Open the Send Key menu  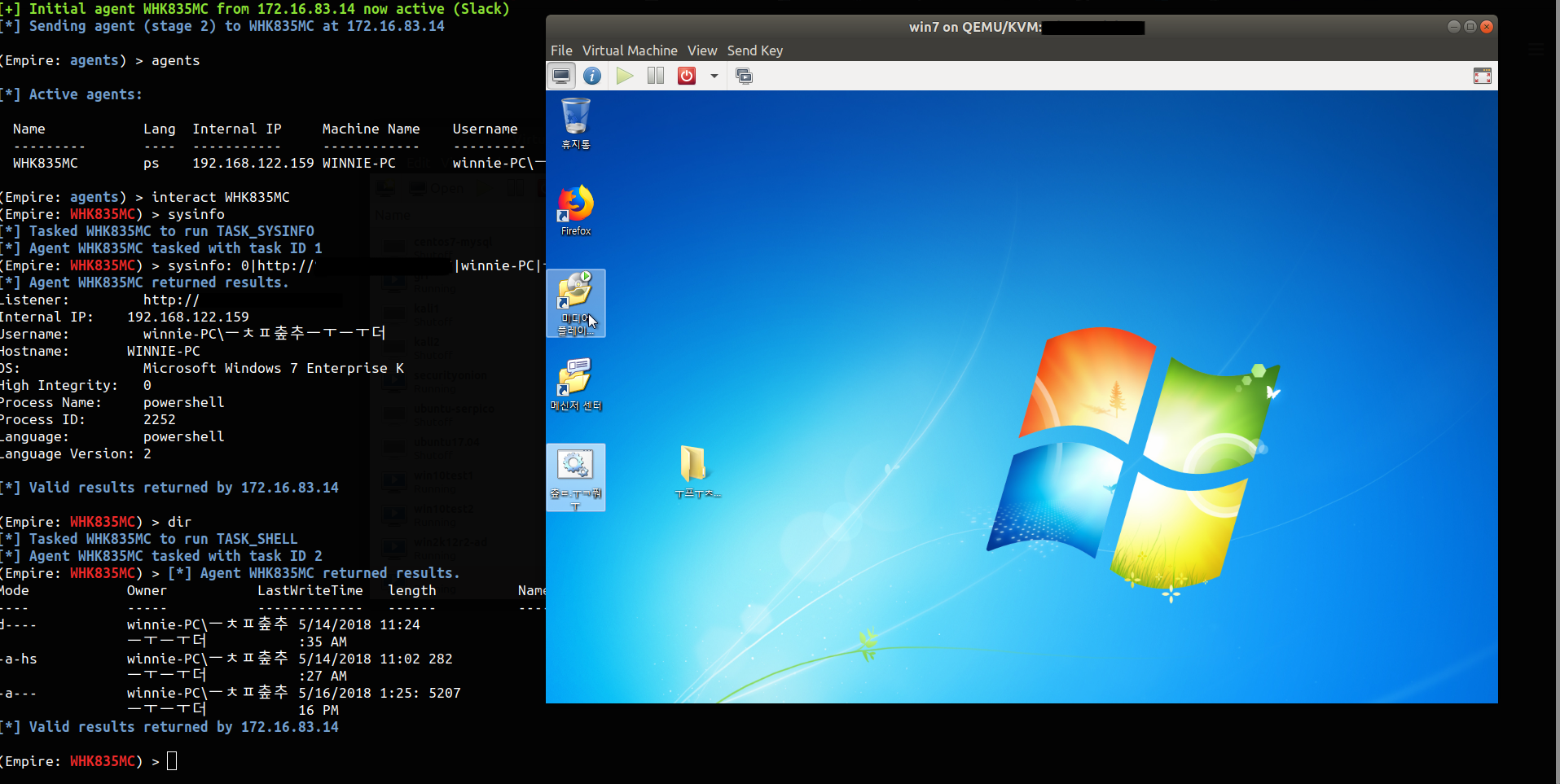point(754,50)
